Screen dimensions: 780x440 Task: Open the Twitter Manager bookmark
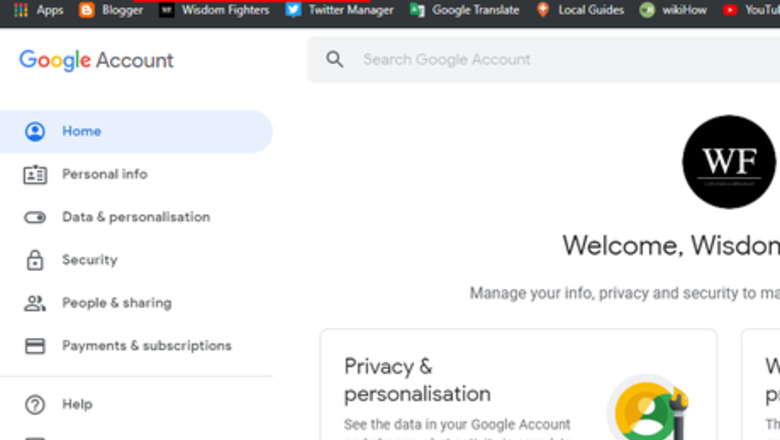(339, 10)
